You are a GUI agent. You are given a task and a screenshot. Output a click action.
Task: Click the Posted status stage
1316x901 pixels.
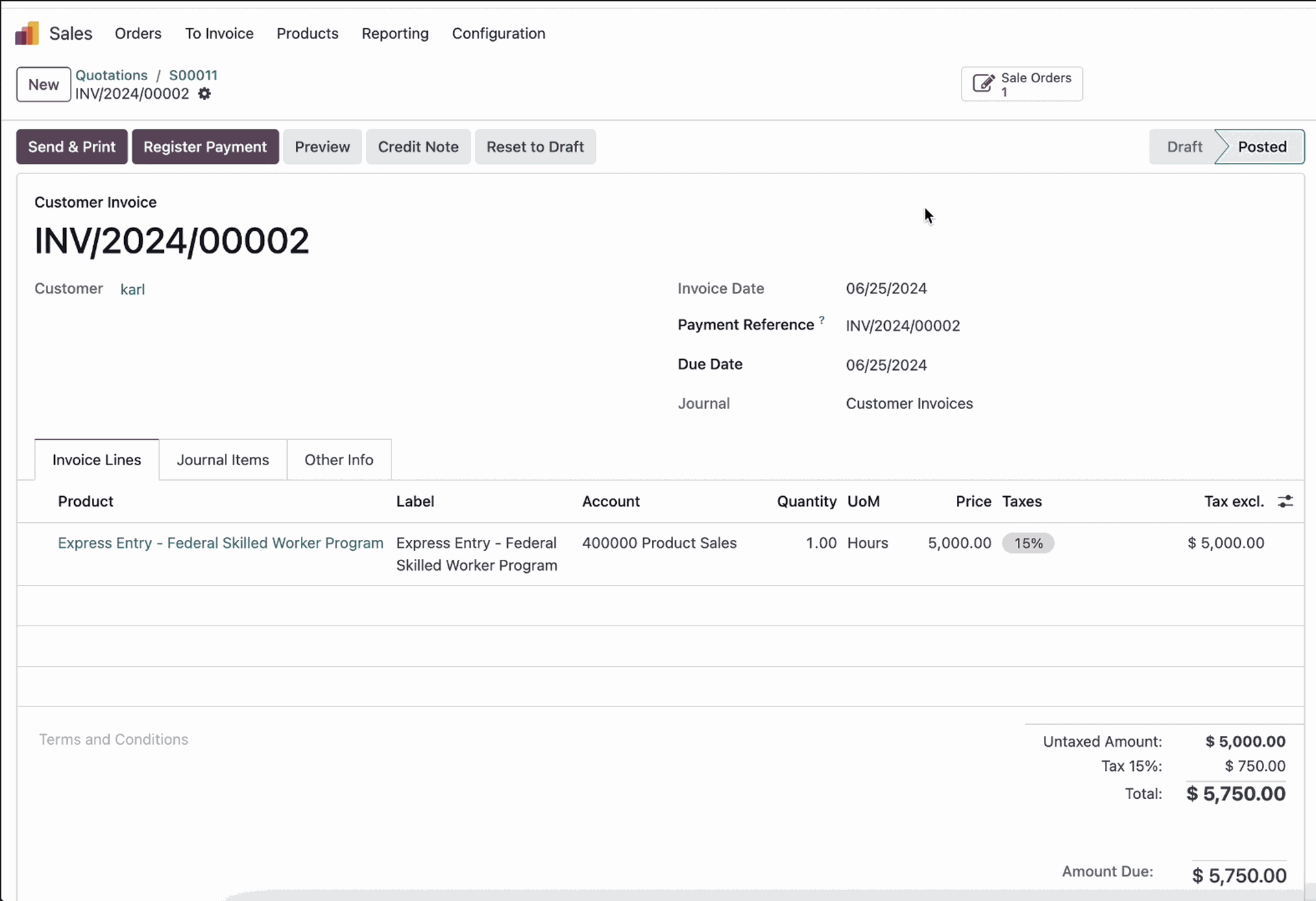1262,147
